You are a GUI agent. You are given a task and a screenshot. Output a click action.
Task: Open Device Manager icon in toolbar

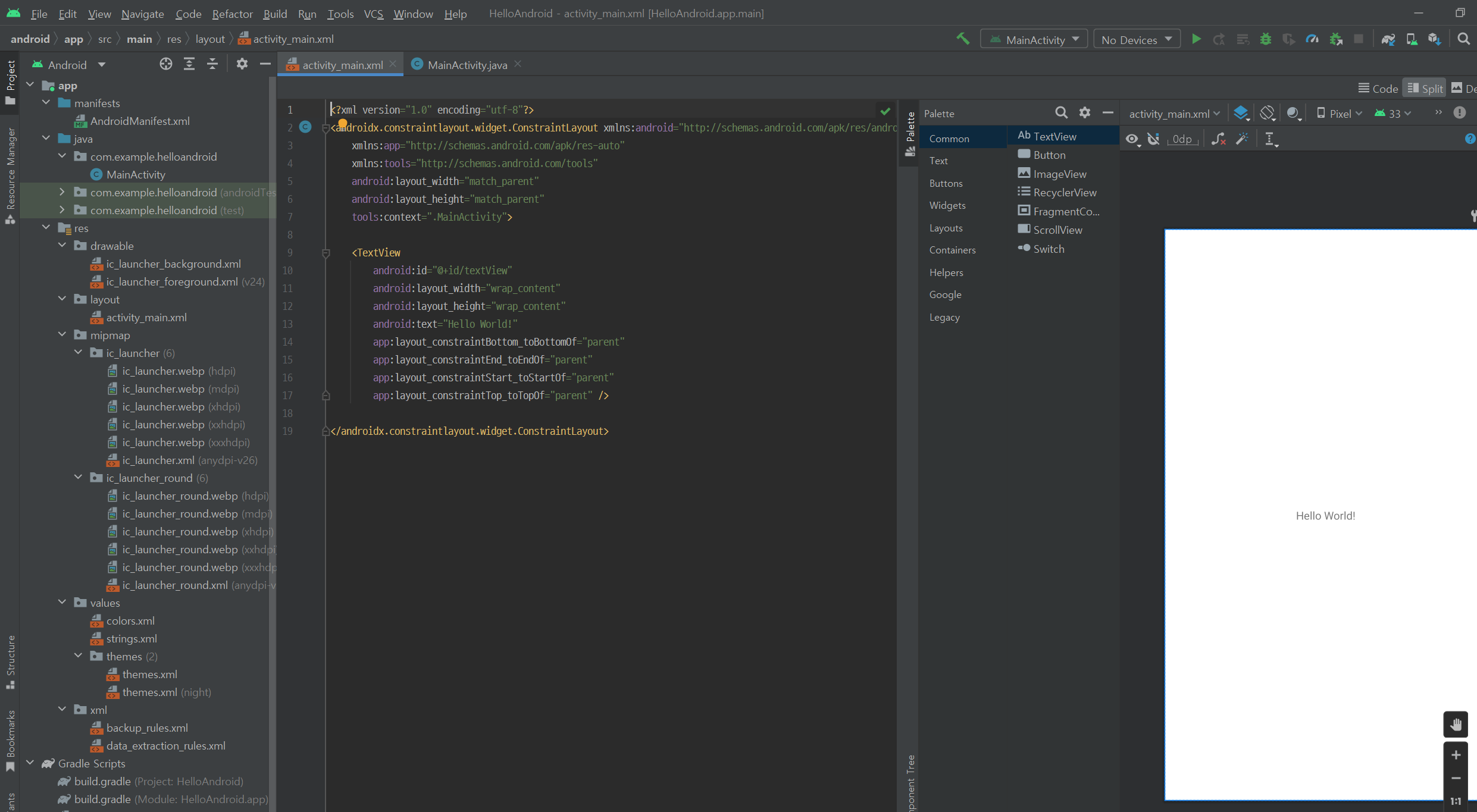click(1412, 39)
